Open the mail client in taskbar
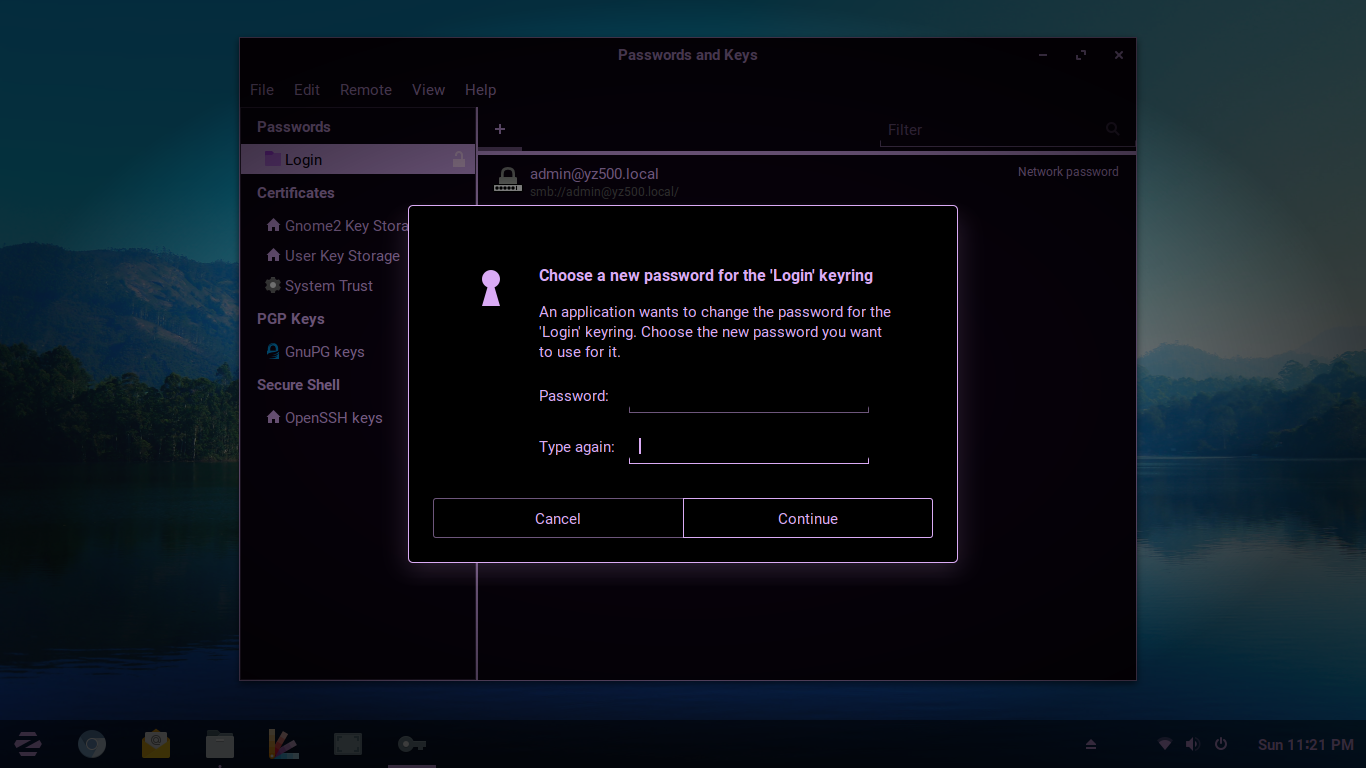The image size is (1366, 768). (x=156, y=744)
